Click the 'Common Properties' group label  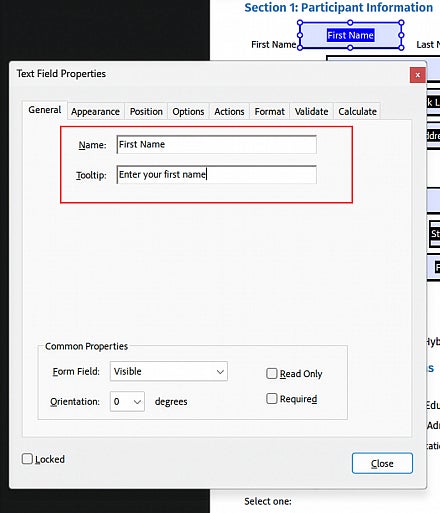point(86,346)
